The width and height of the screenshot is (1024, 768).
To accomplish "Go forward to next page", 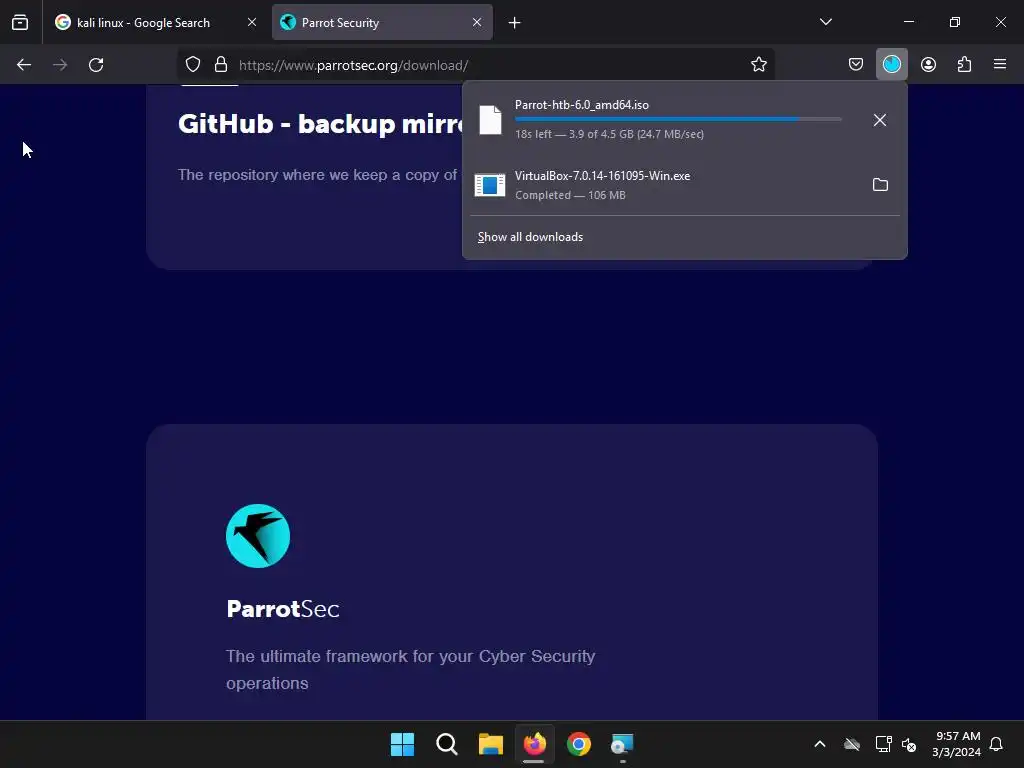I will (60, 65).
